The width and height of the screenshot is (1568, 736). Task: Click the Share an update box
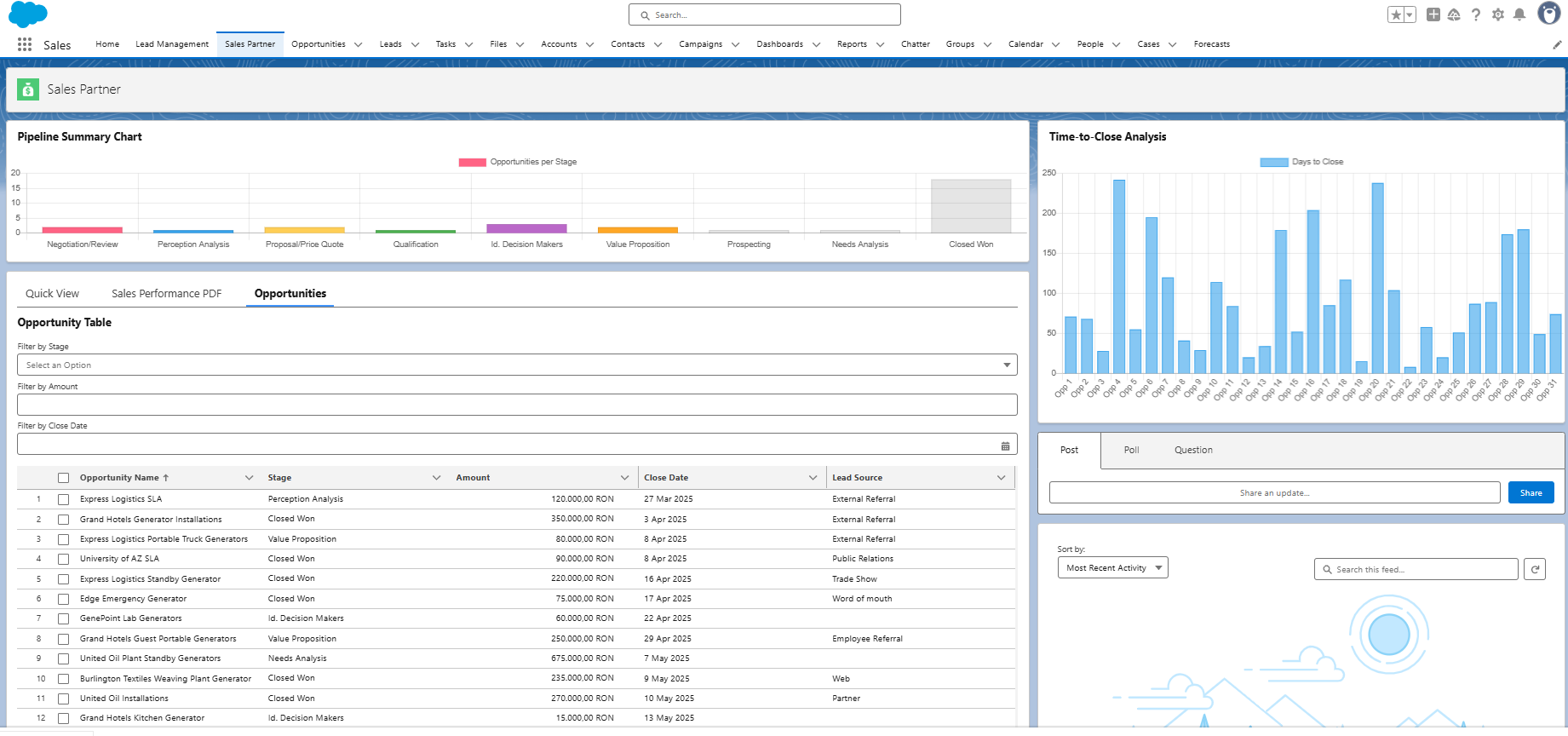pyautogui.click(x=1274, y=493)
